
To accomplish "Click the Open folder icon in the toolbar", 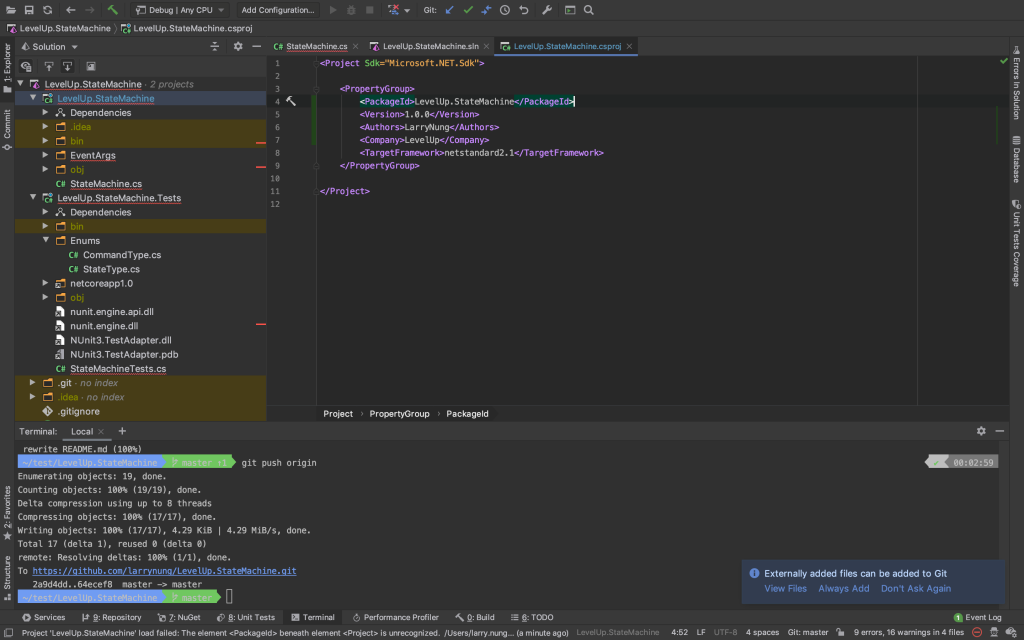I will 10,10.
